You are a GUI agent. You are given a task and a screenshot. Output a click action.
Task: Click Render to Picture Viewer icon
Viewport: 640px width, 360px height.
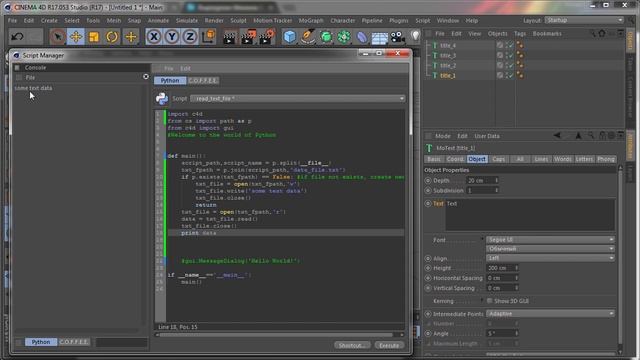tap(248, 37)
